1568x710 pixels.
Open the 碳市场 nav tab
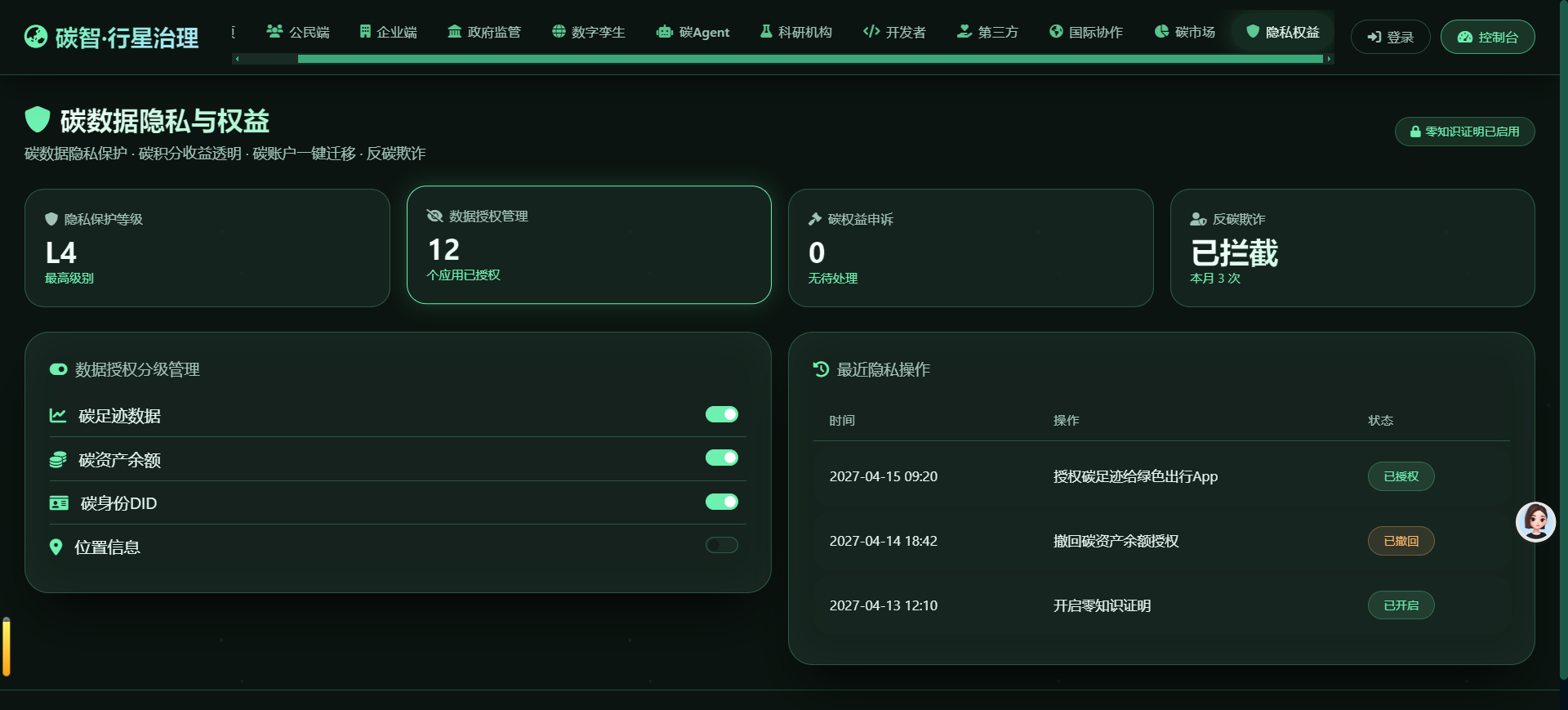[1185, 32]
